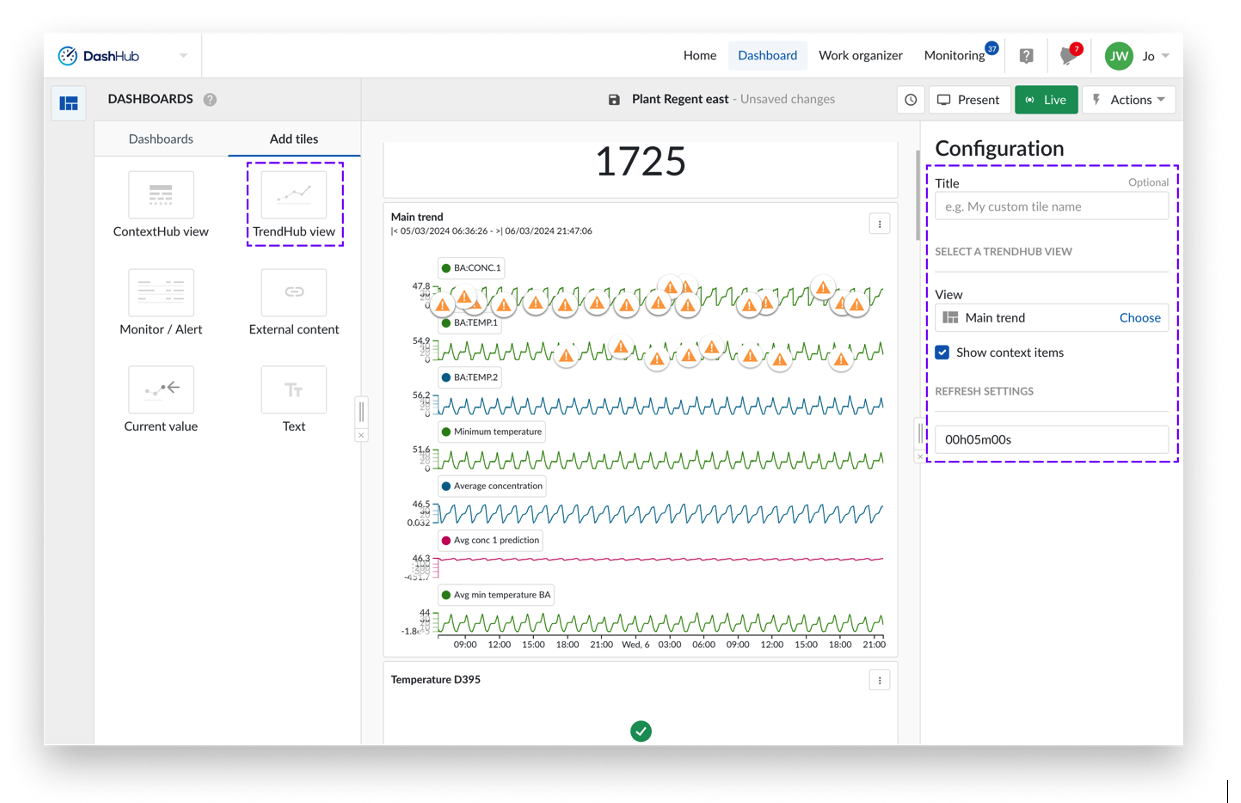Navigate to Work organizer
Image resolution: width=1241 pixels, height=803 pixels.
(861, 55)
